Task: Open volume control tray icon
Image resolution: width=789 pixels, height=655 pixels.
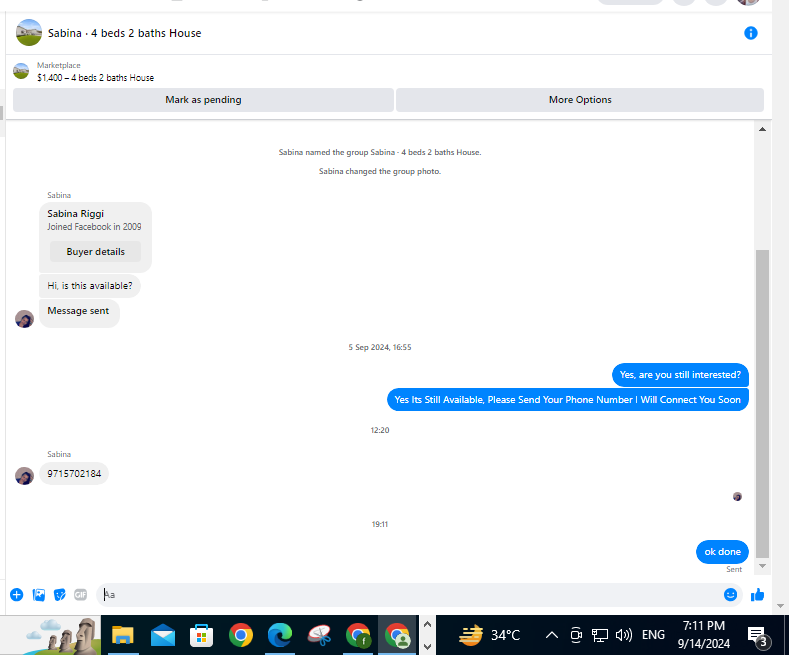Action: (623, 635)
